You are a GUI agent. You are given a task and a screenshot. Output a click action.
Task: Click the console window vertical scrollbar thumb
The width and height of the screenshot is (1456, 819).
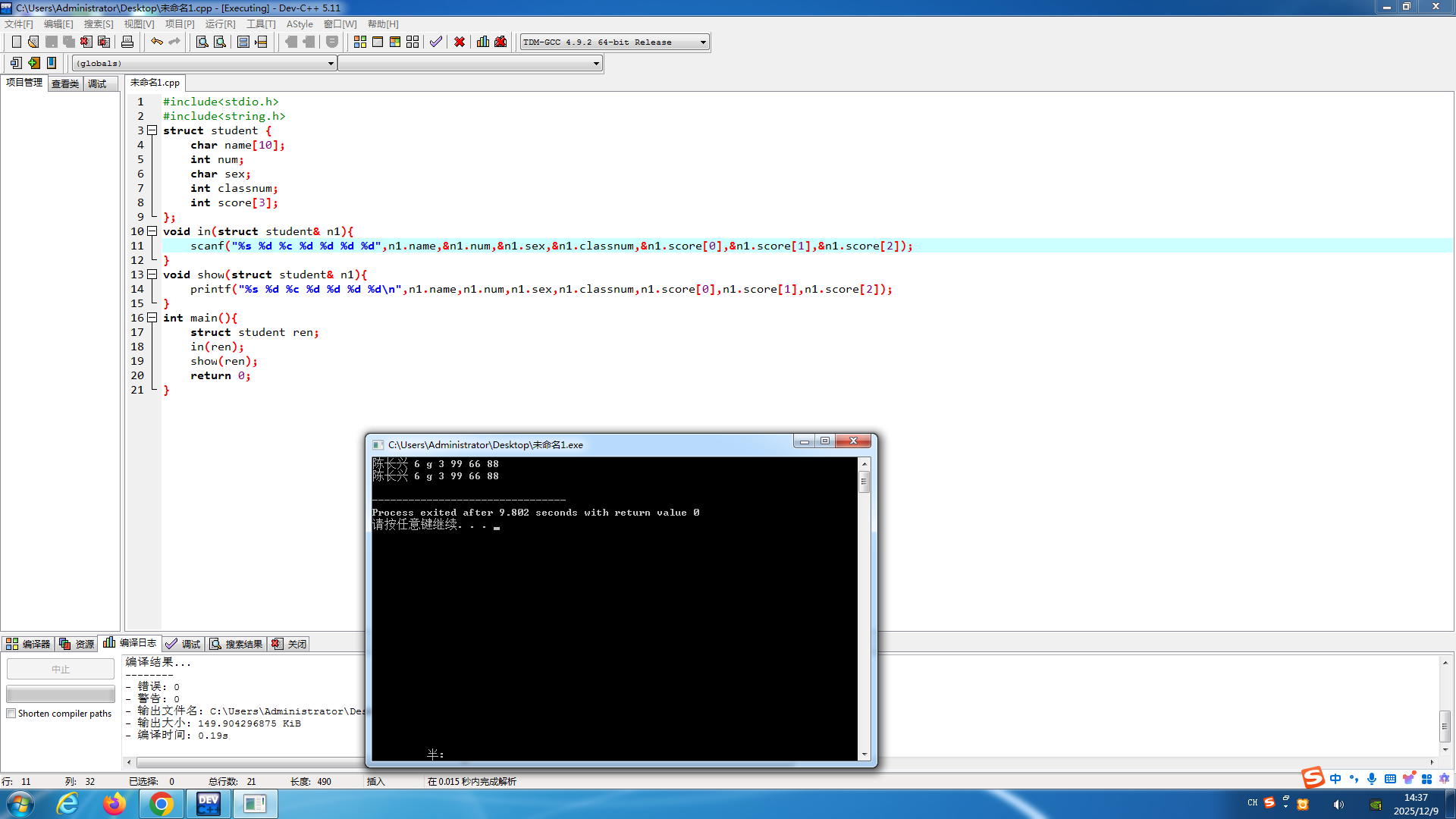pos(864,482)
